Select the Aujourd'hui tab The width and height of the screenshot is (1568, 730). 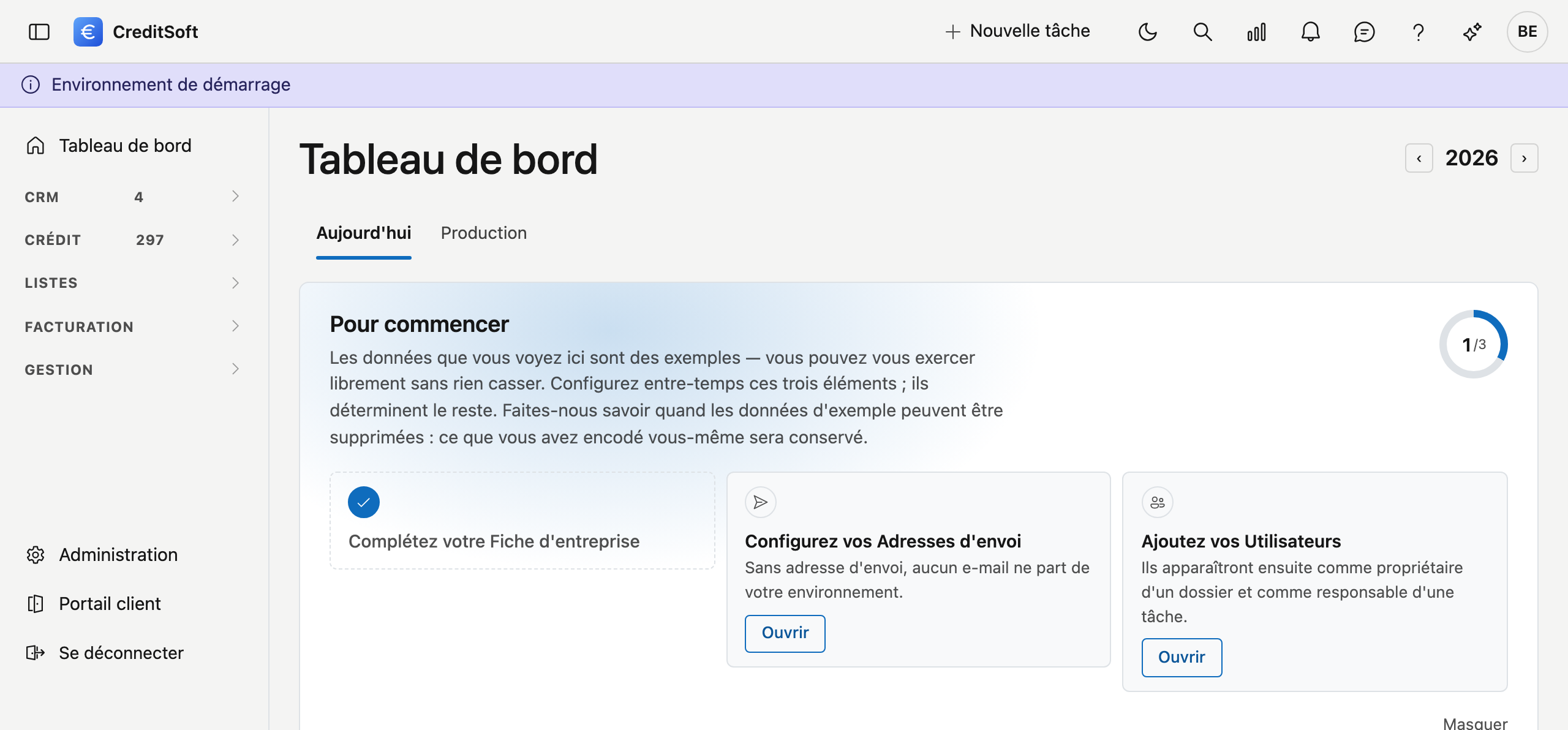364,233
